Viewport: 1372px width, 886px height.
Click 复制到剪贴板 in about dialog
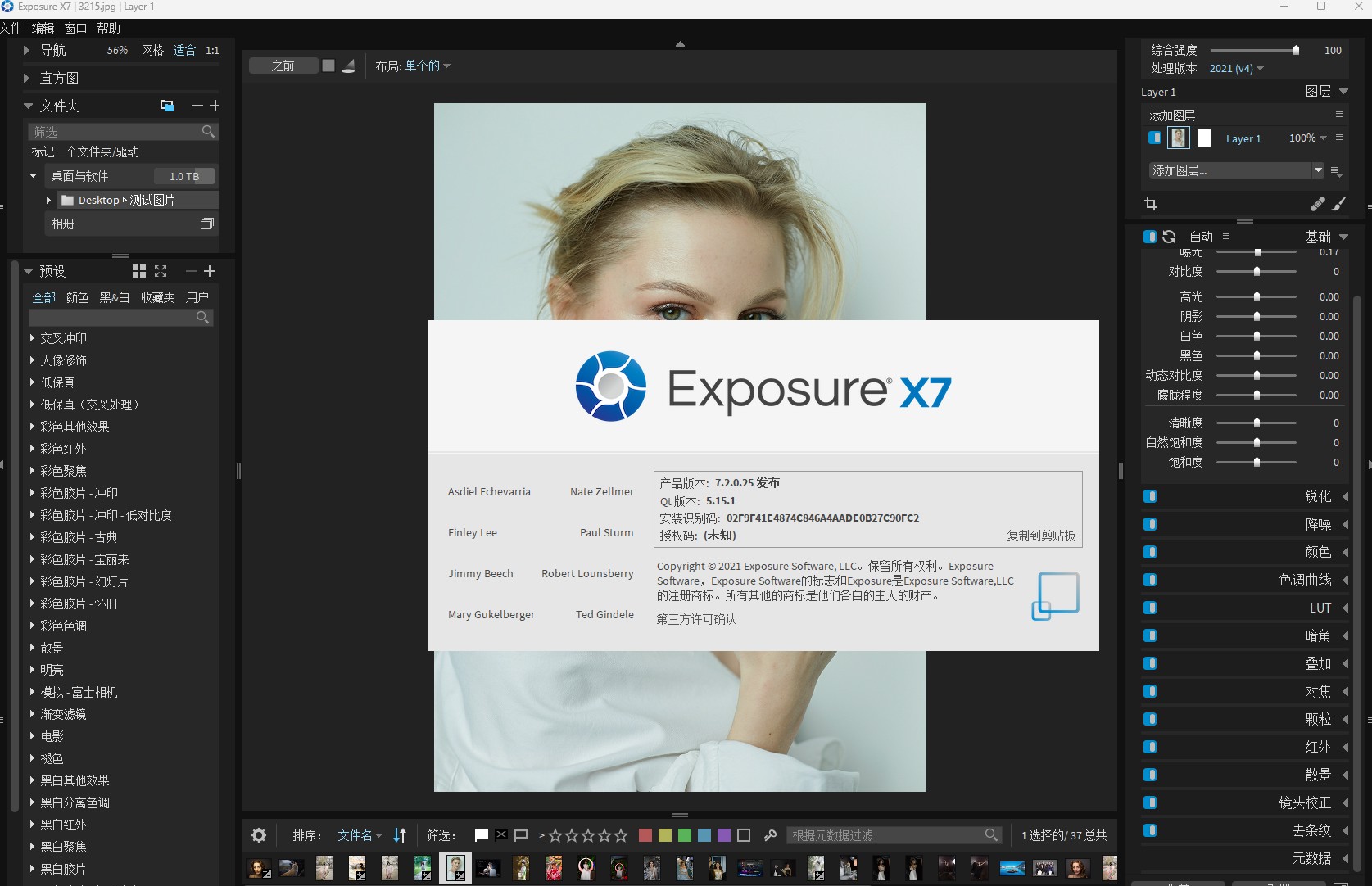point(1040,536)
